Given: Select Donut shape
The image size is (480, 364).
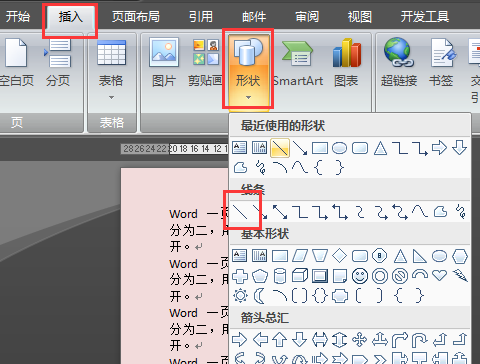Looking at the screenshot, I should pos(380,276).
